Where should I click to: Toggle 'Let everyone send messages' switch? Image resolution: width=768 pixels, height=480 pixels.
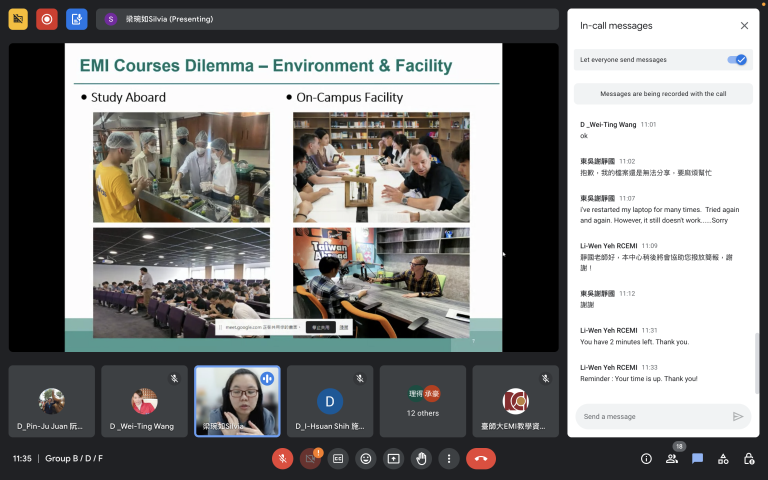point(739,60)
